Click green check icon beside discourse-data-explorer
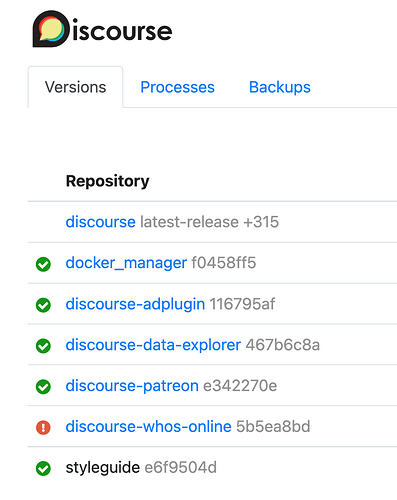 (x=43, y=346)
